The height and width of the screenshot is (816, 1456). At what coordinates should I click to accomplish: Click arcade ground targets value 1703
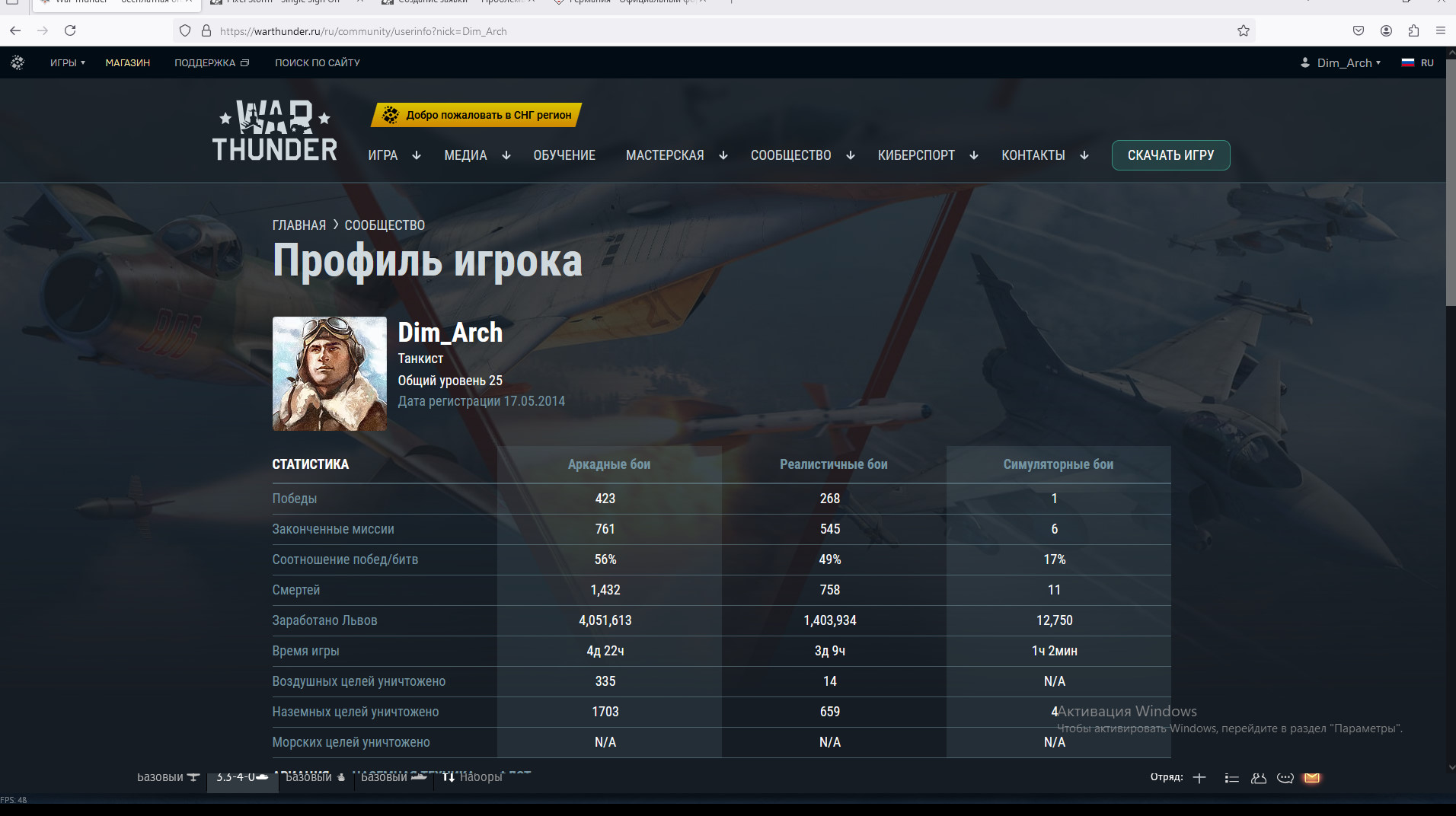(x=605, y=712)
